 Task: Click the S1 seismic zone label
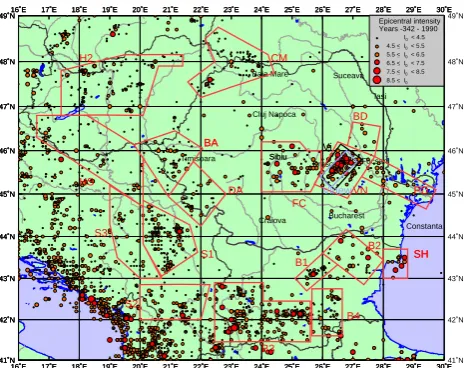point(207,254)
